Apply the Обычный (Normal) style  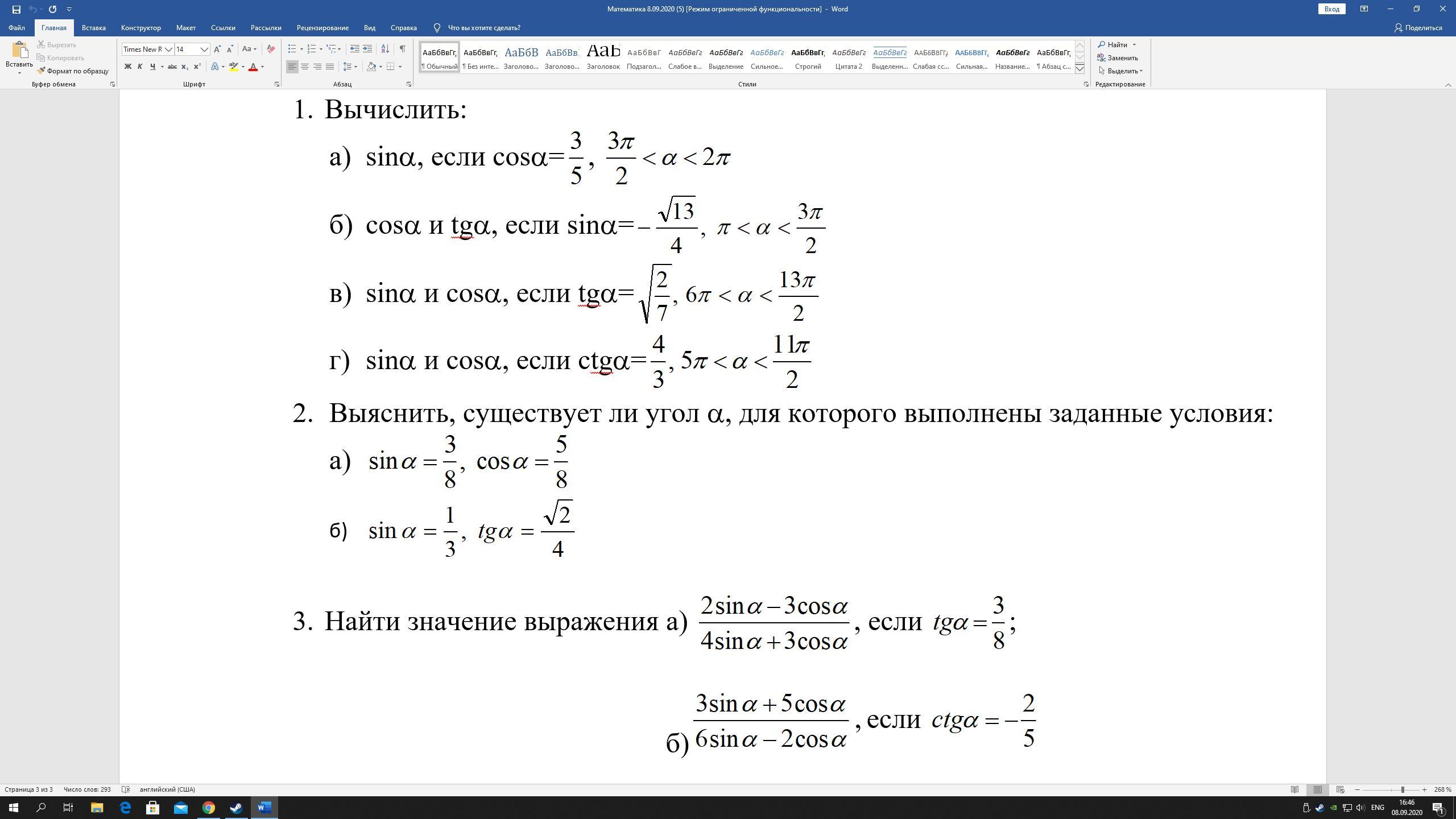point(440,57)
